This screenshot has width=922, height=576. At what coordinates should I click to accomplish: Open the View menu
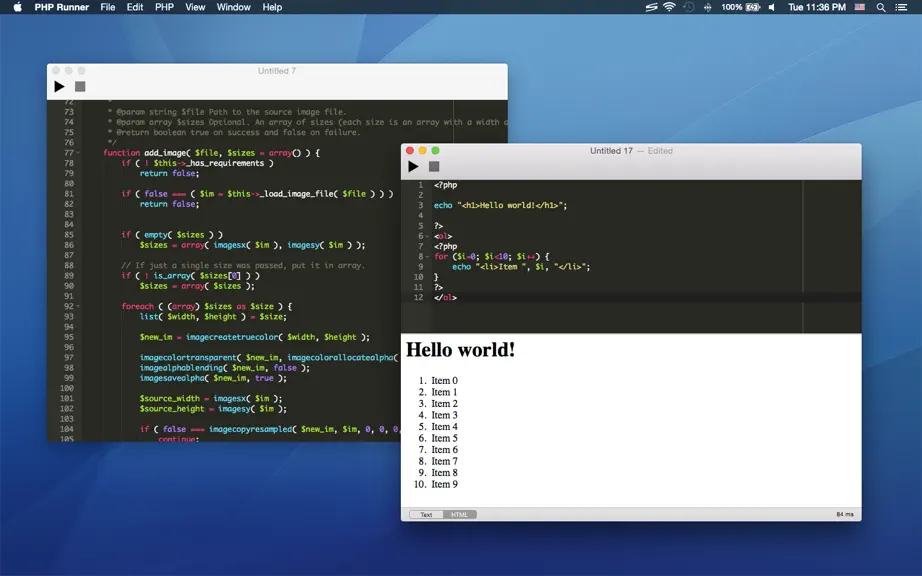195,7
